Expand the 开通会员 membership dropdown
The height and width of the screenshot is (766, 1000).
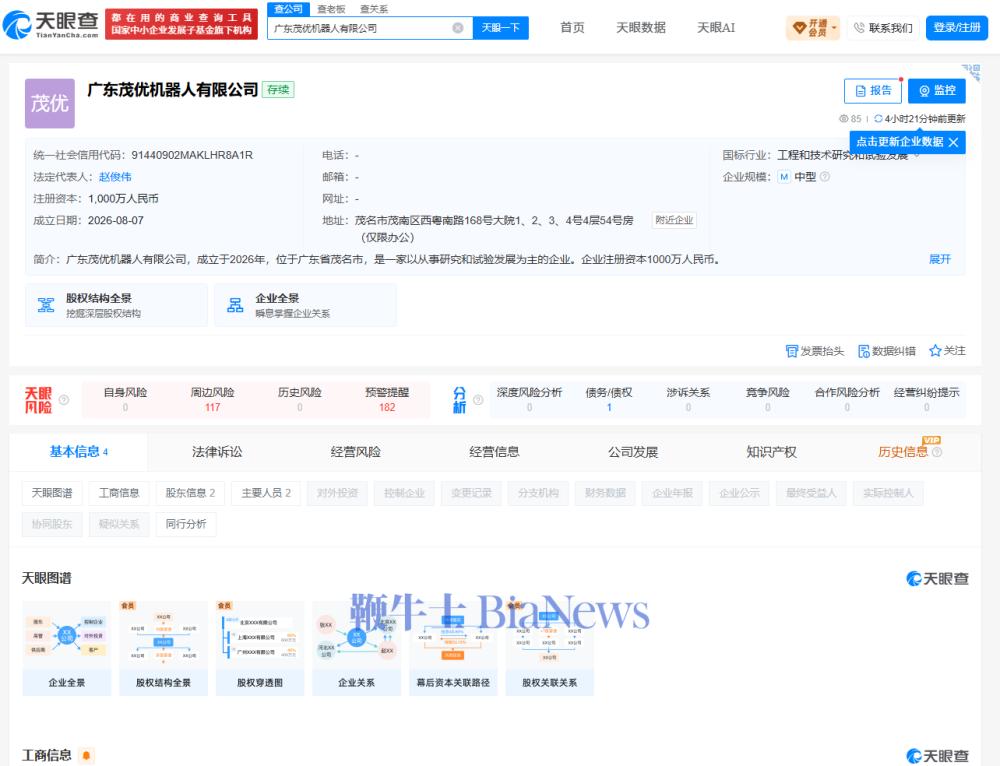(x=814, y=27)
